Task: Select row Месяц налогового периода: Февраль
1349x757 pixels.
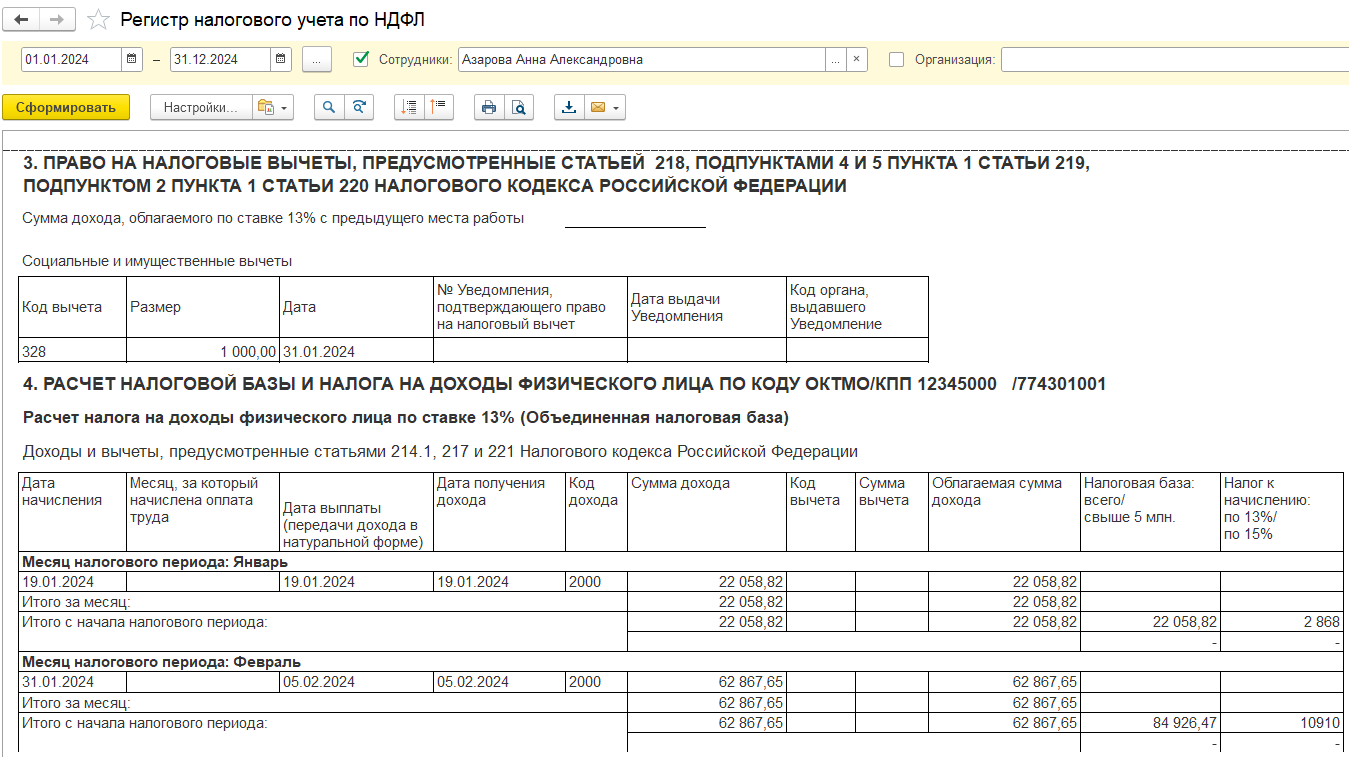Action: click(x=681, y=661)
